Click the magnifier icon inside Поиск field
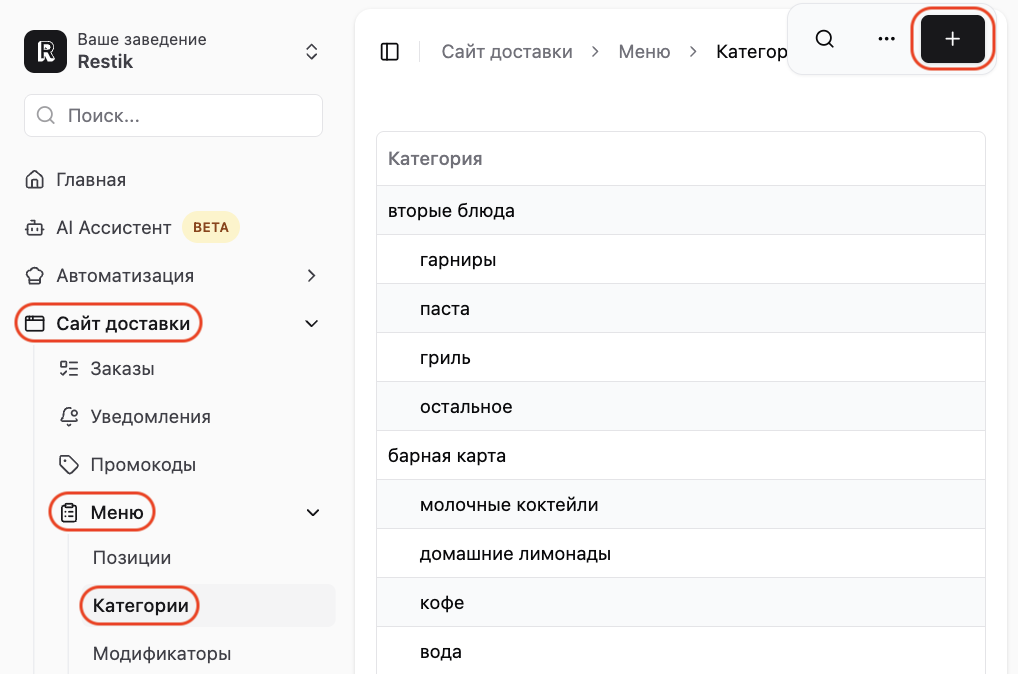This screenshot has height=674, width=1018. click(45, 116)
